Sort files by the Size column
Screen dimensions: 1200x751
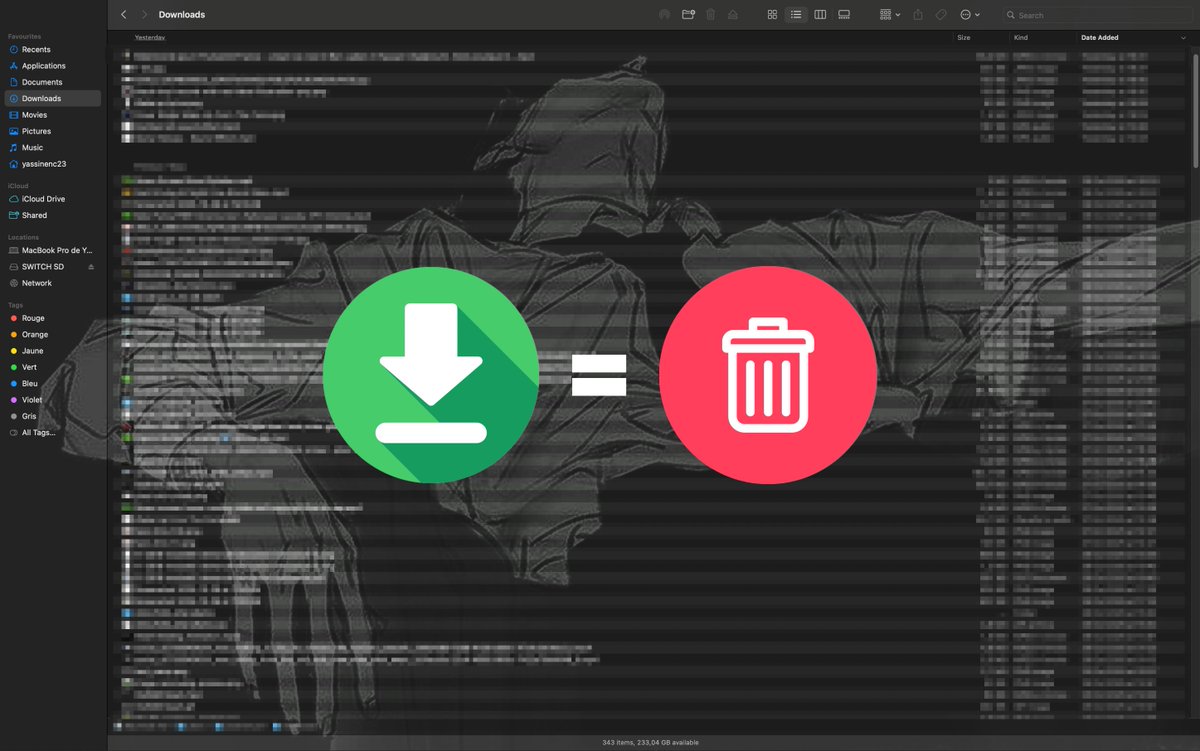pyautogui.click(x=963, y=37)
